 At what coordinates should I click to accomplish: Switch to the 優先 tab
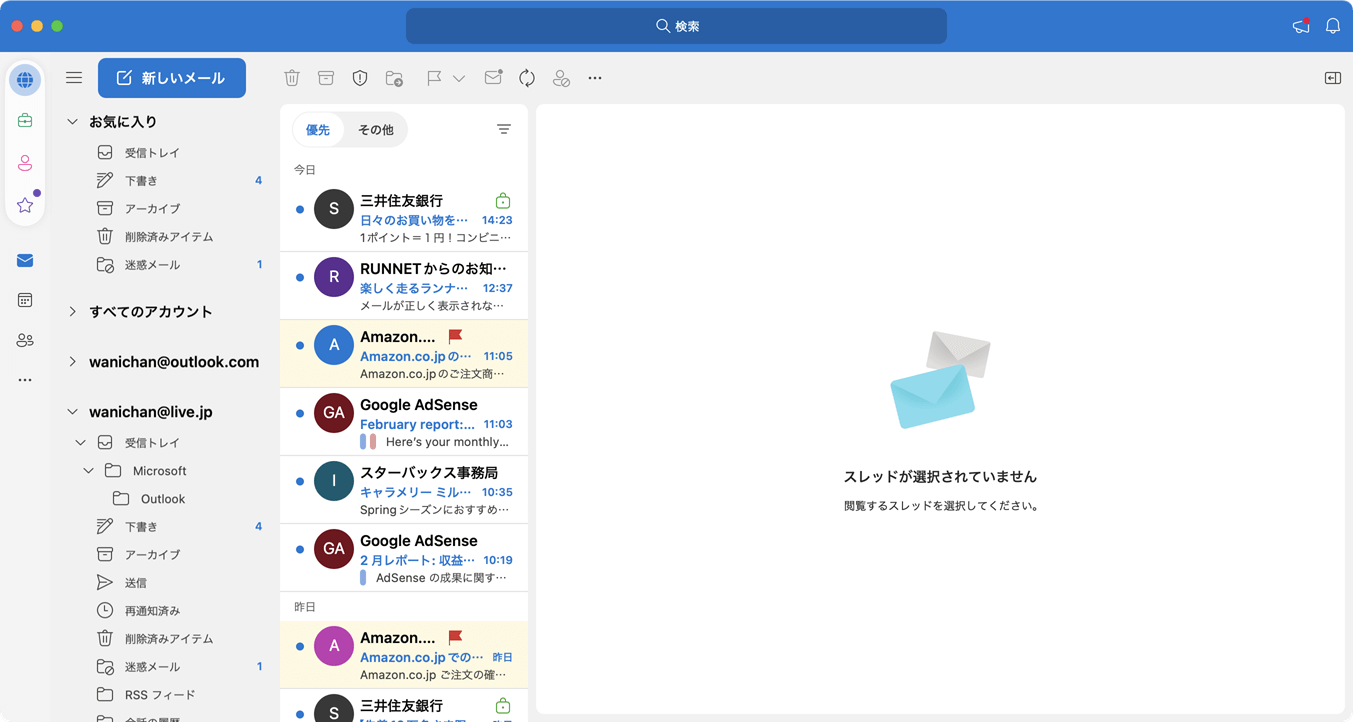[x=318, y=130]
